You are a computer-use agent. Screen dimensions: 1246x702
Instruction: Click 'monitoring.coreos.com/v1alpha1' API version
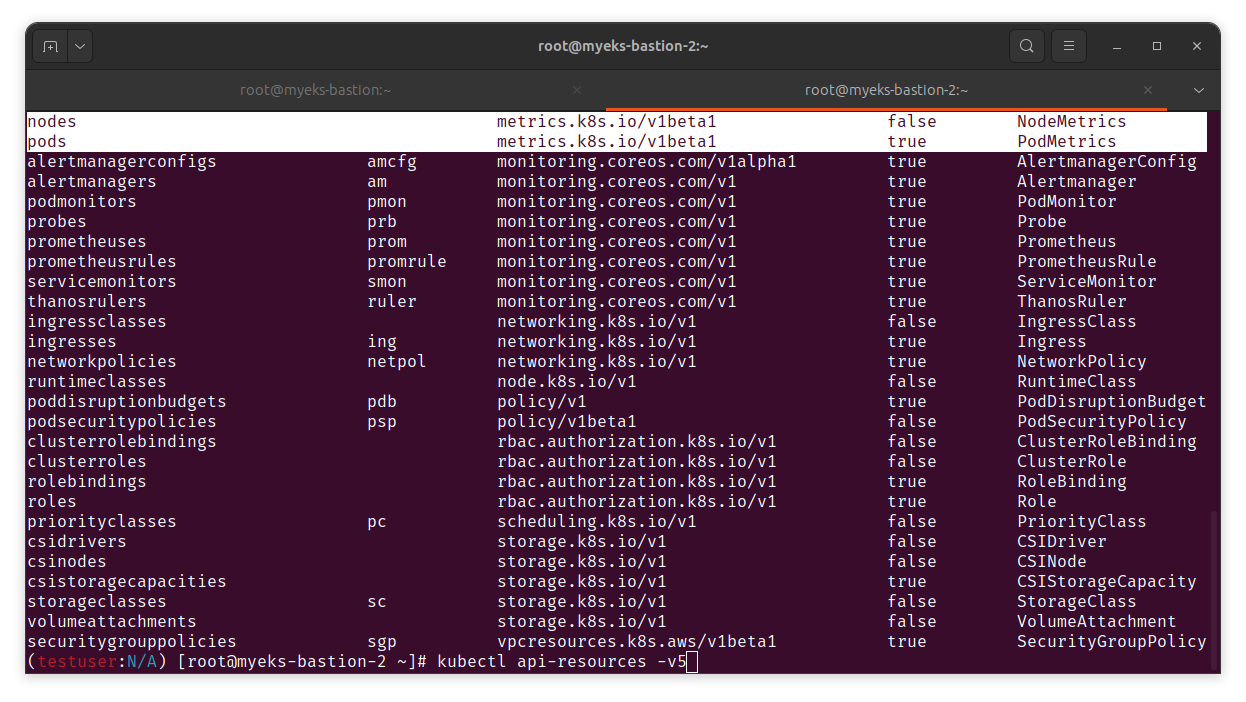pos(646,161)
